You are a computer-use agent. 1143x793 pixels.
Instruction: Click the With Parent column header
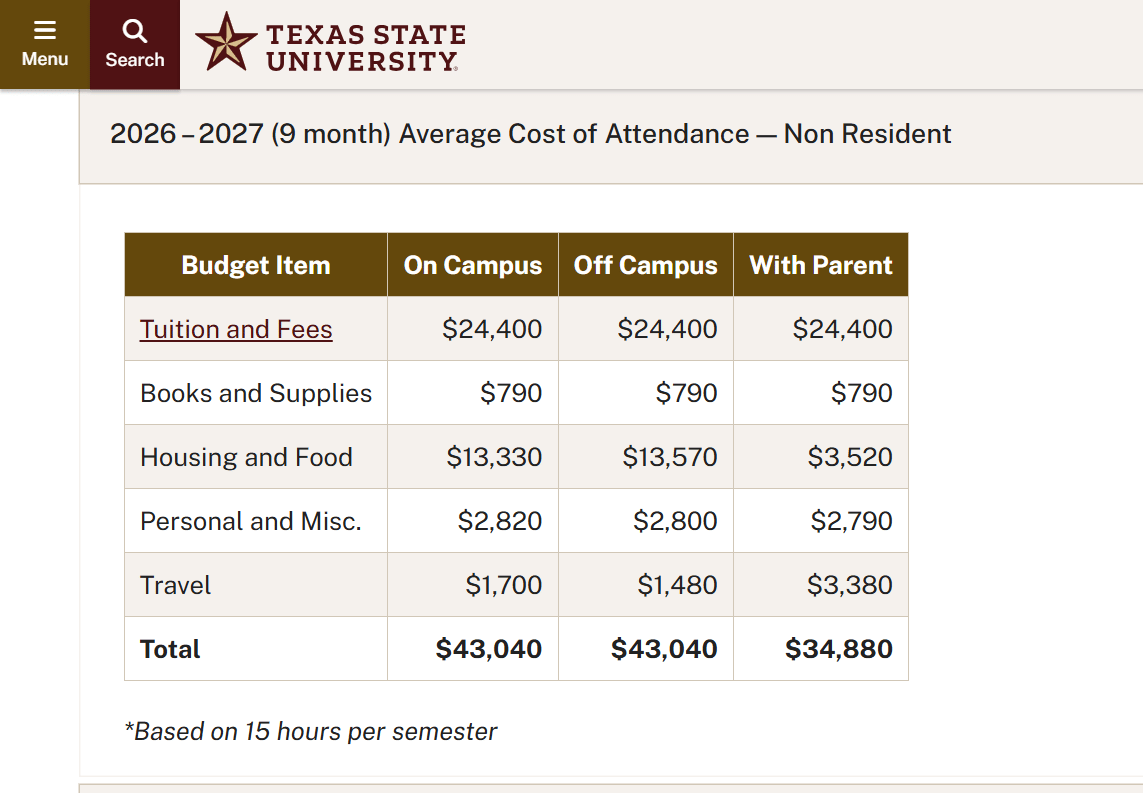pyautogui.click(x=820, y=264)
